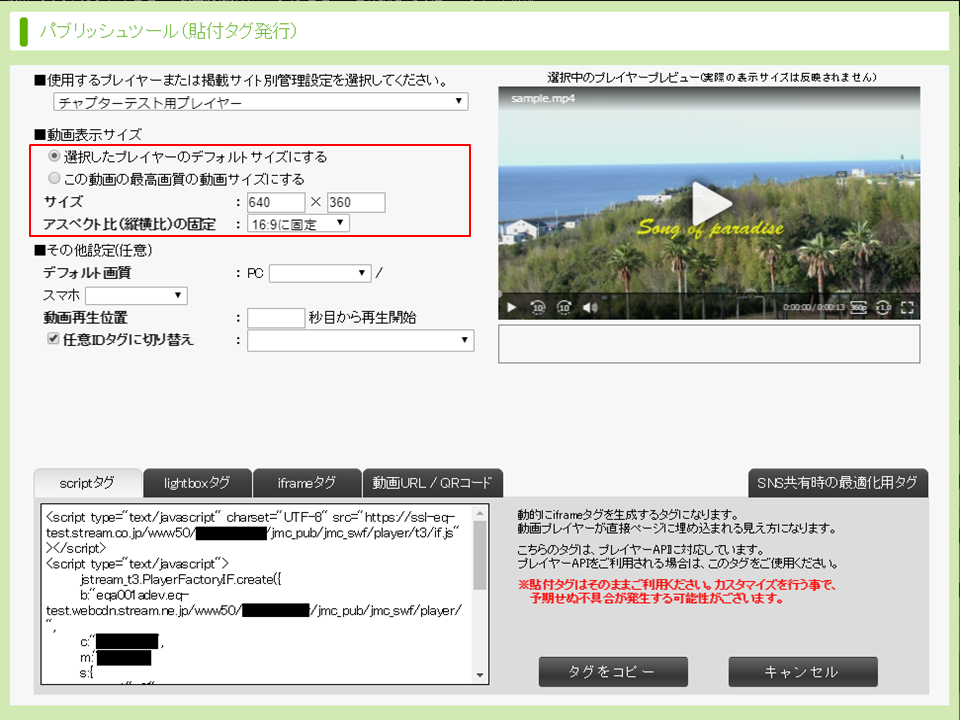Screen dimensions: 960x720
Task: Click the タグをコピー button
Action: click(x=613, y=672)
